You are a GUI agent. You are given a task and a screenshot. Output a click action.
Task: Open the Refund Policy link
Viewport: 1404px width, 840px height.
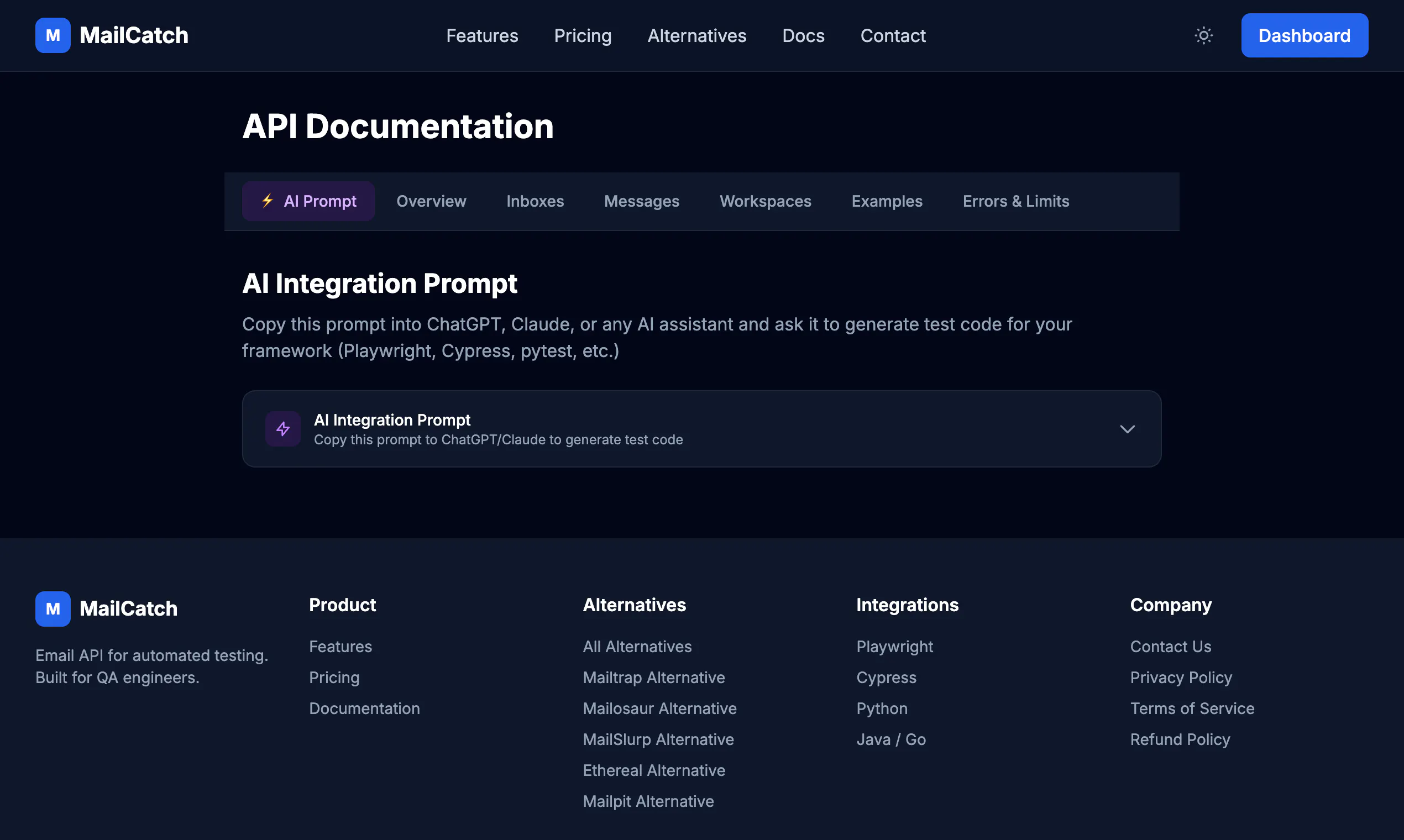coord(1180,739)
